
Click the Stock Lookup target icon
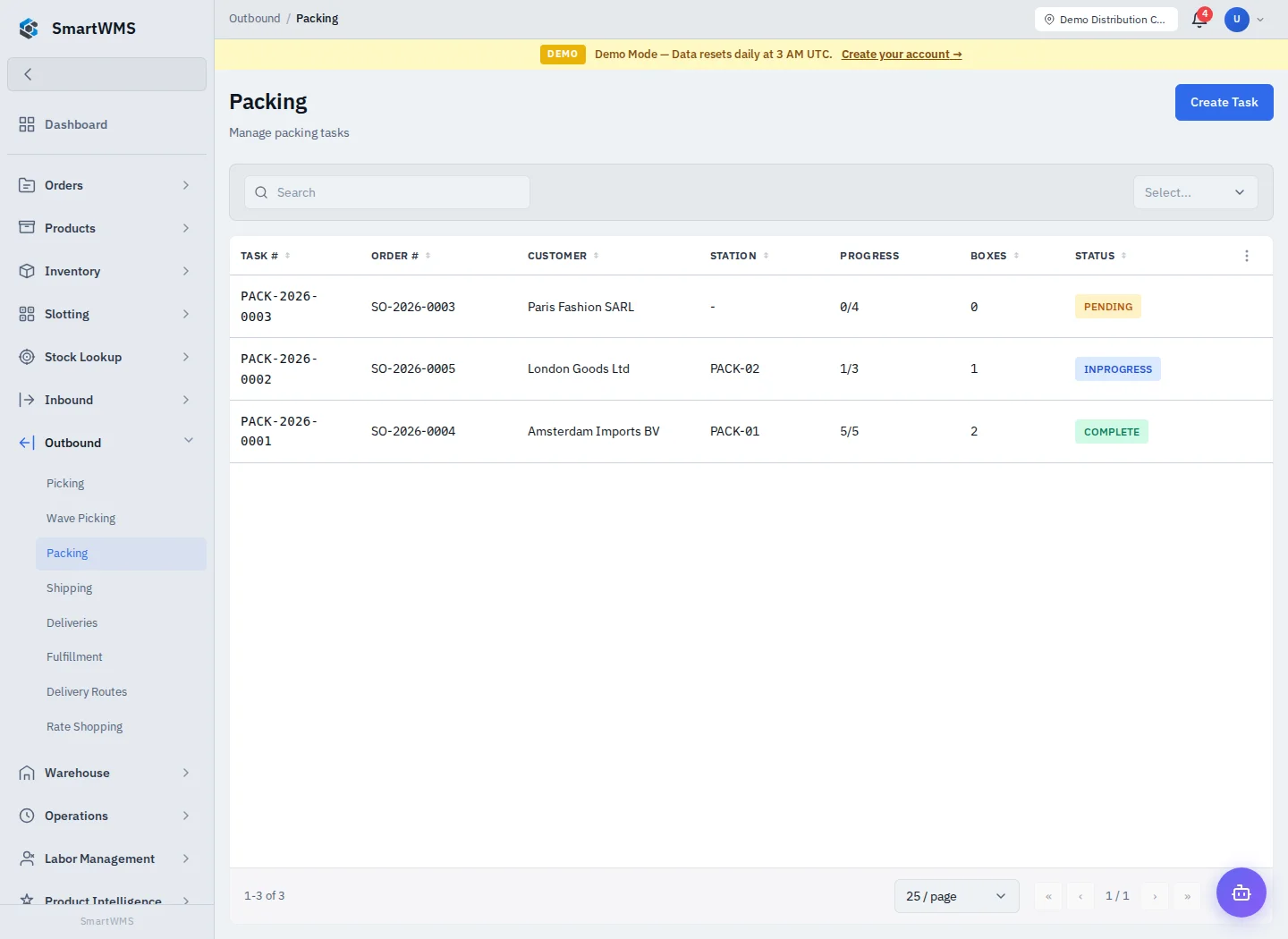(x=27, y=357)
